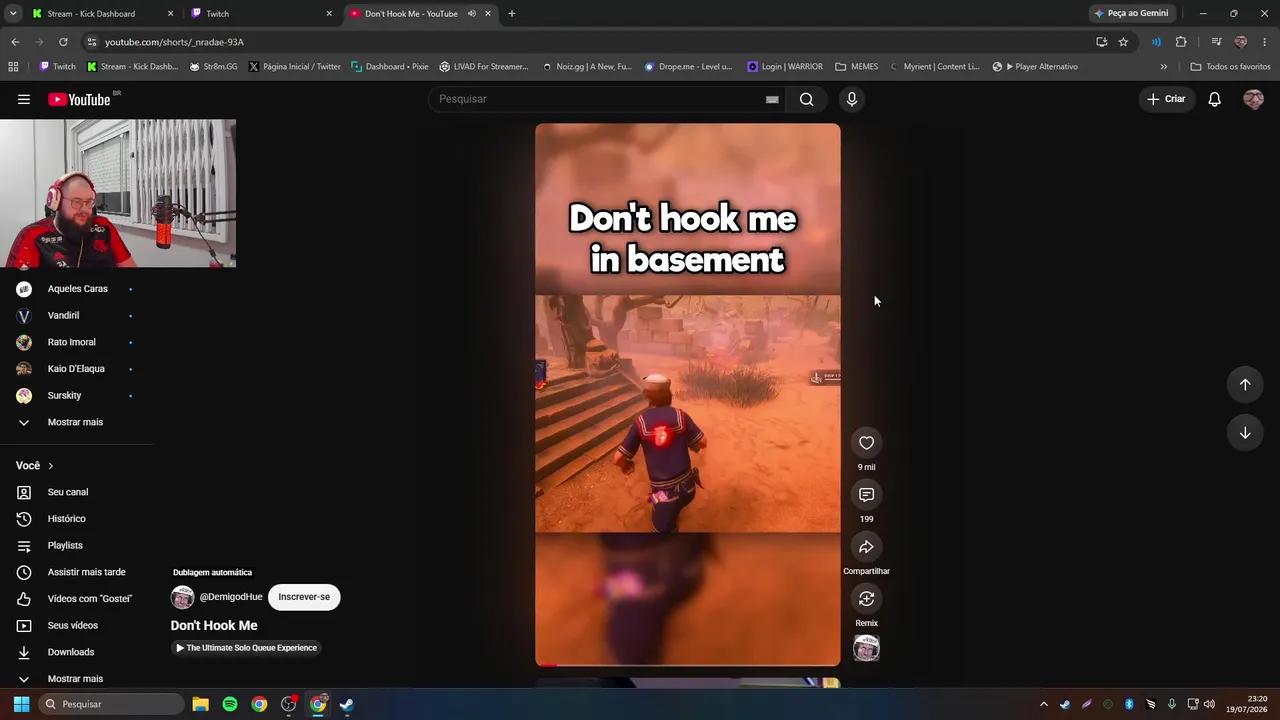Close the Twitch tab
Viewport: 1280px width, 720px height.
click(329, 14)
